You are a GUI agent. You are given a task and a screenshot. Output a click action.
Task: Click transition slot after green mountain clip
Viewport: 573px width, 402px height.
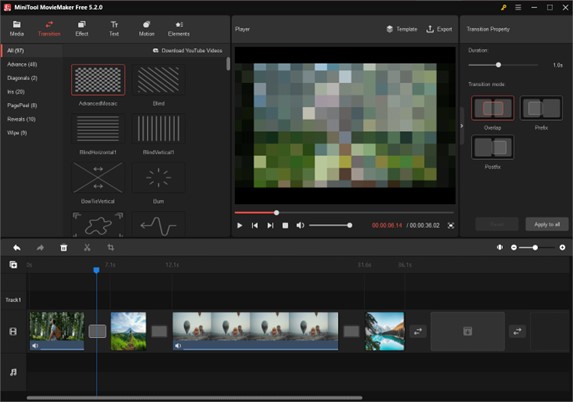pos(159,331)
